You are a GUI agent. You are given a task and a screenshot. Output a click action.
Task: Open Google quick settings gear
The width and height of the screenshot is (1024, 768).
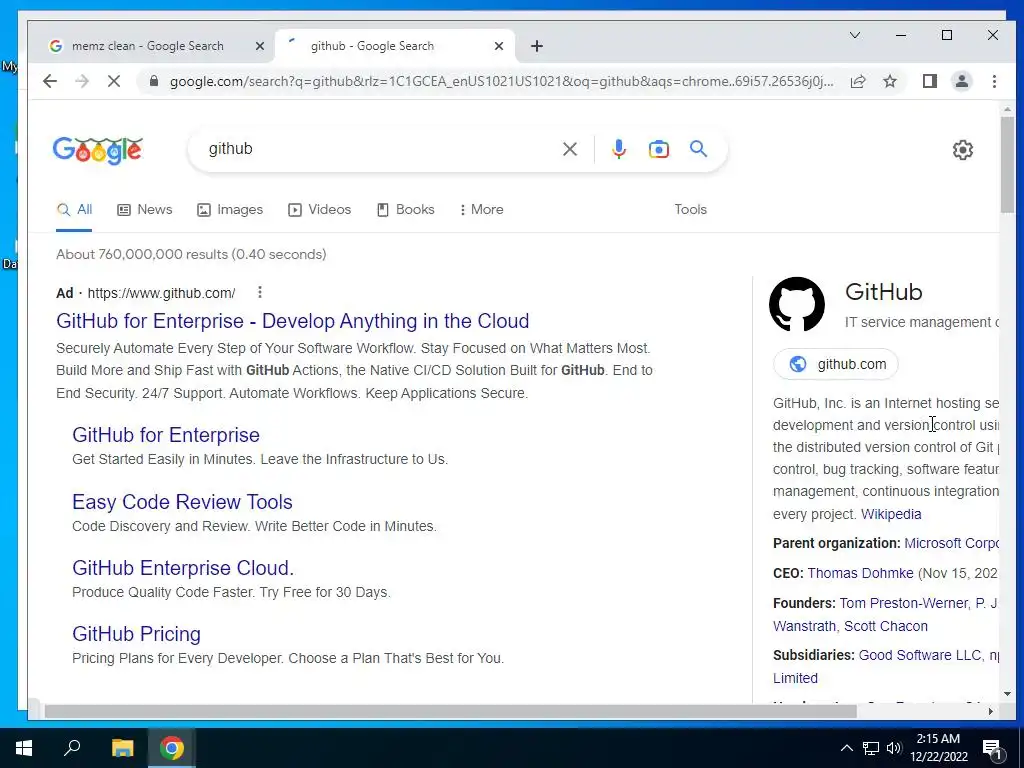pos(963,150)
